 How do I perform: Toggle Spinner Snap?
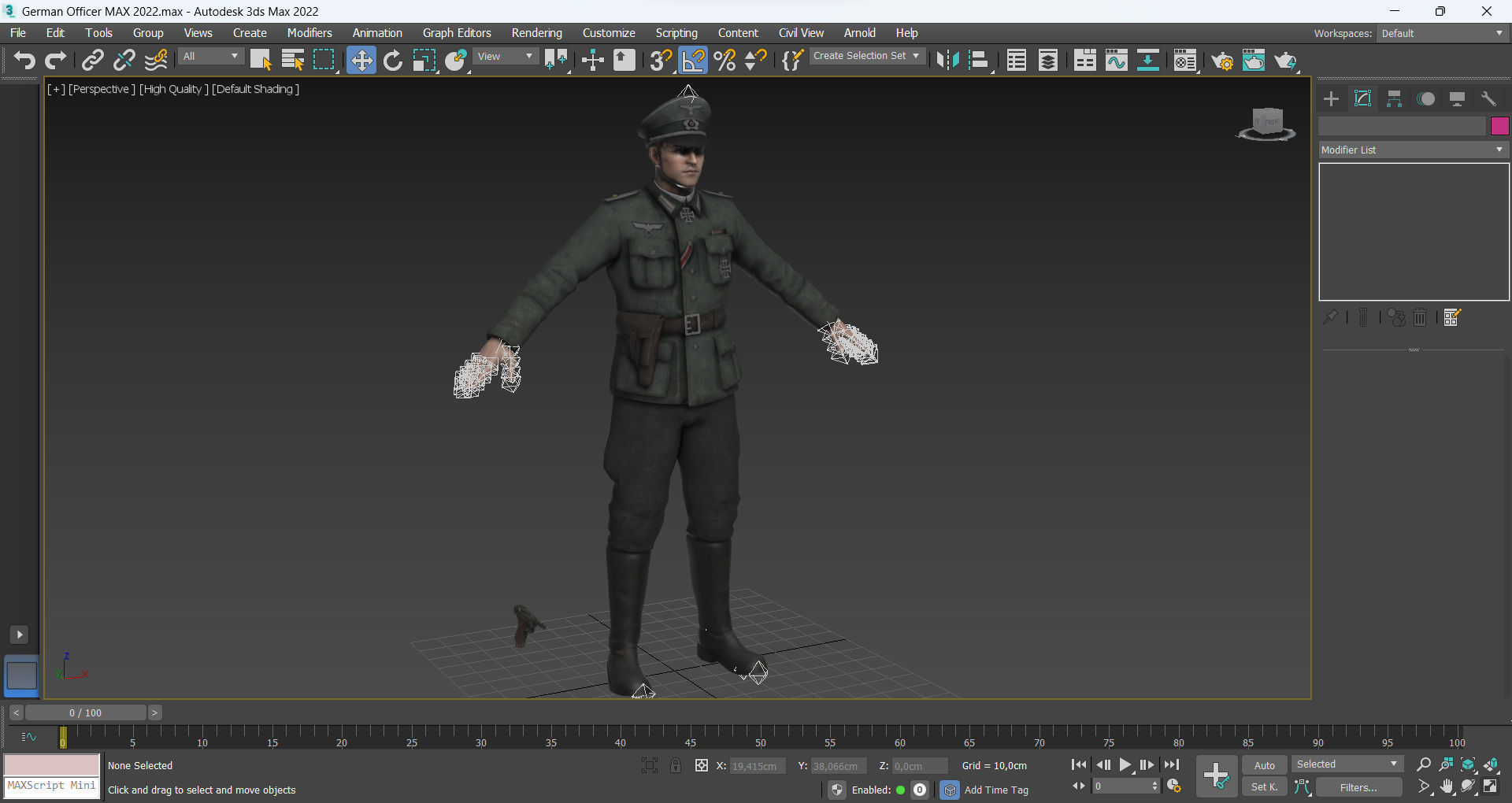point(756,61)
